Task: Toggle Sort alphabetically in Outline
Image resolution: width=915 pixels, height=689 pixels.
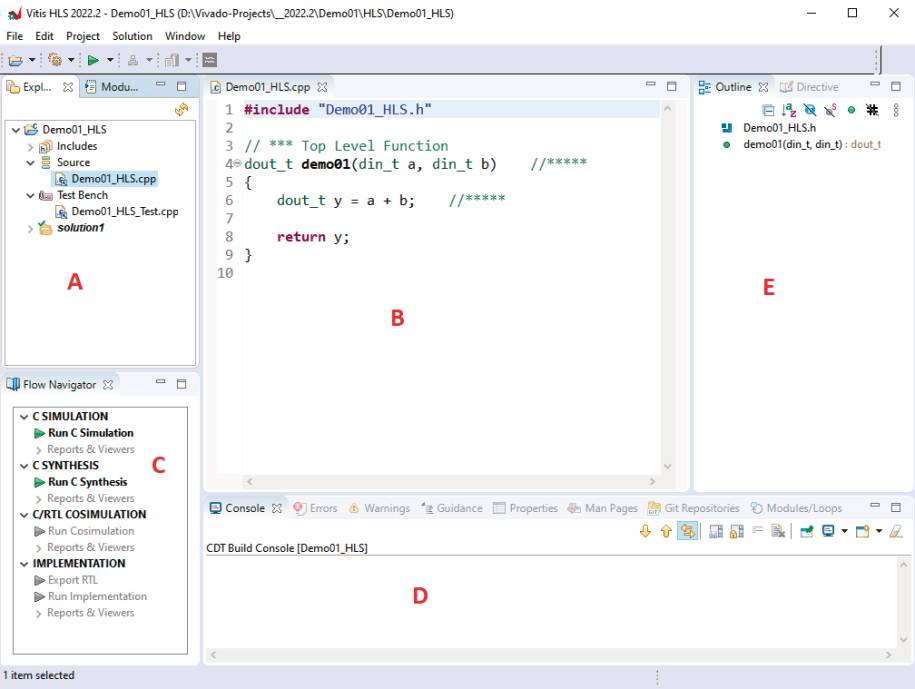Action: point(788,110)
